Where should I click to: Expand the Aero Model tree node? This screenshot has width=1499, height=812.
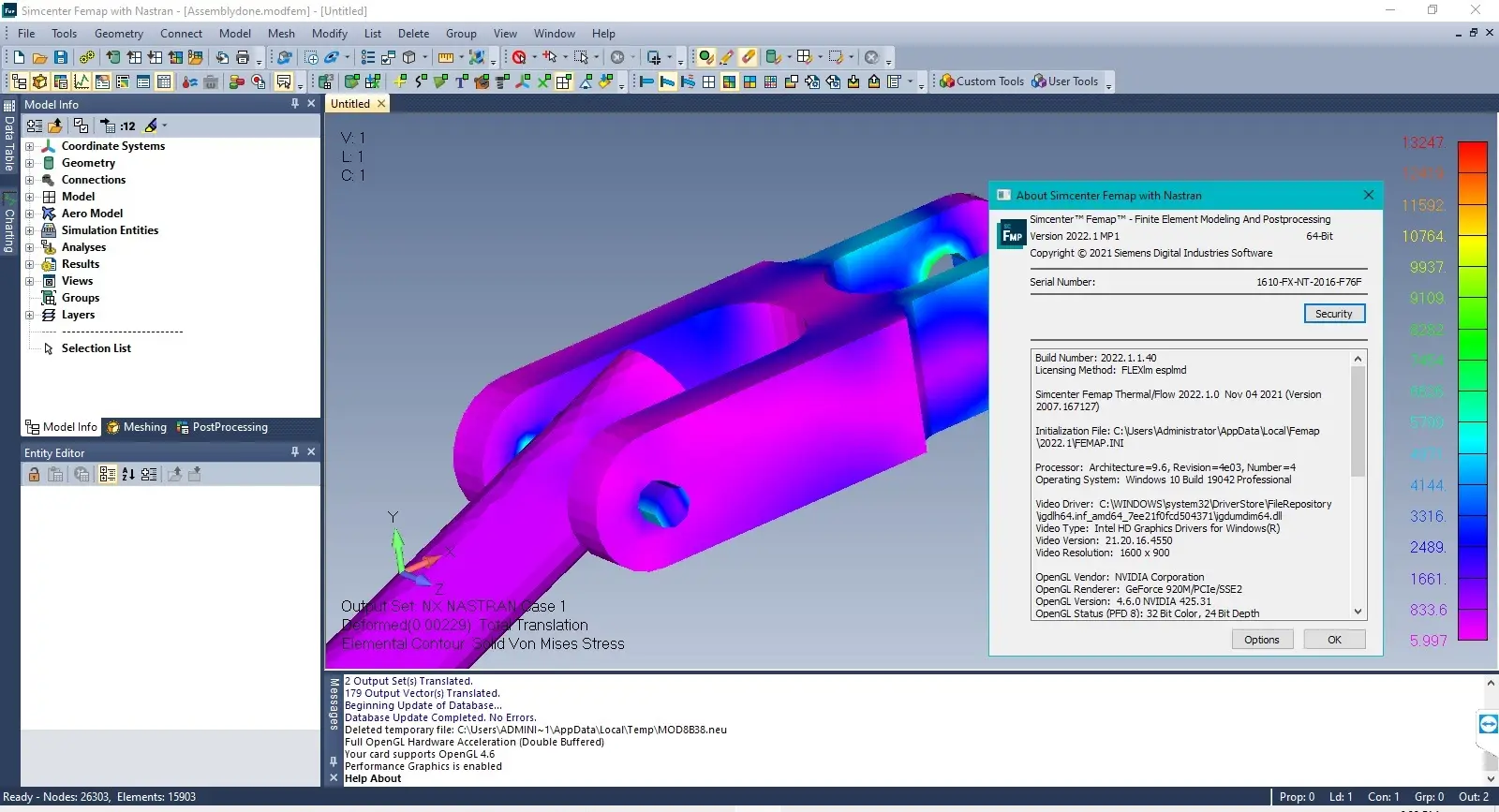tap(29, 214)
